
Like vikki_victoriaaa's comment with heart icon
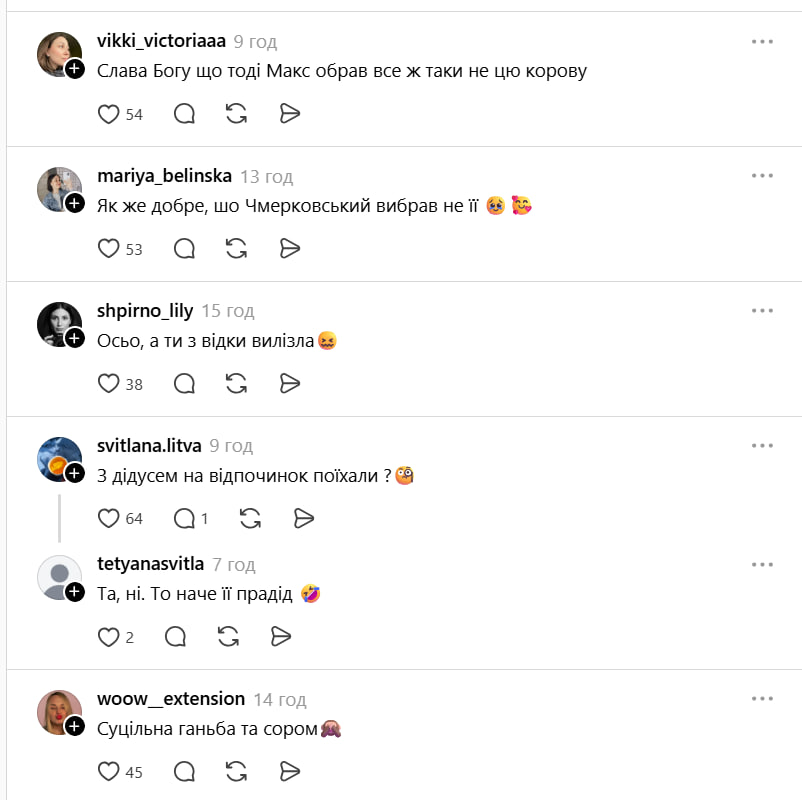[x=108, y=114]
